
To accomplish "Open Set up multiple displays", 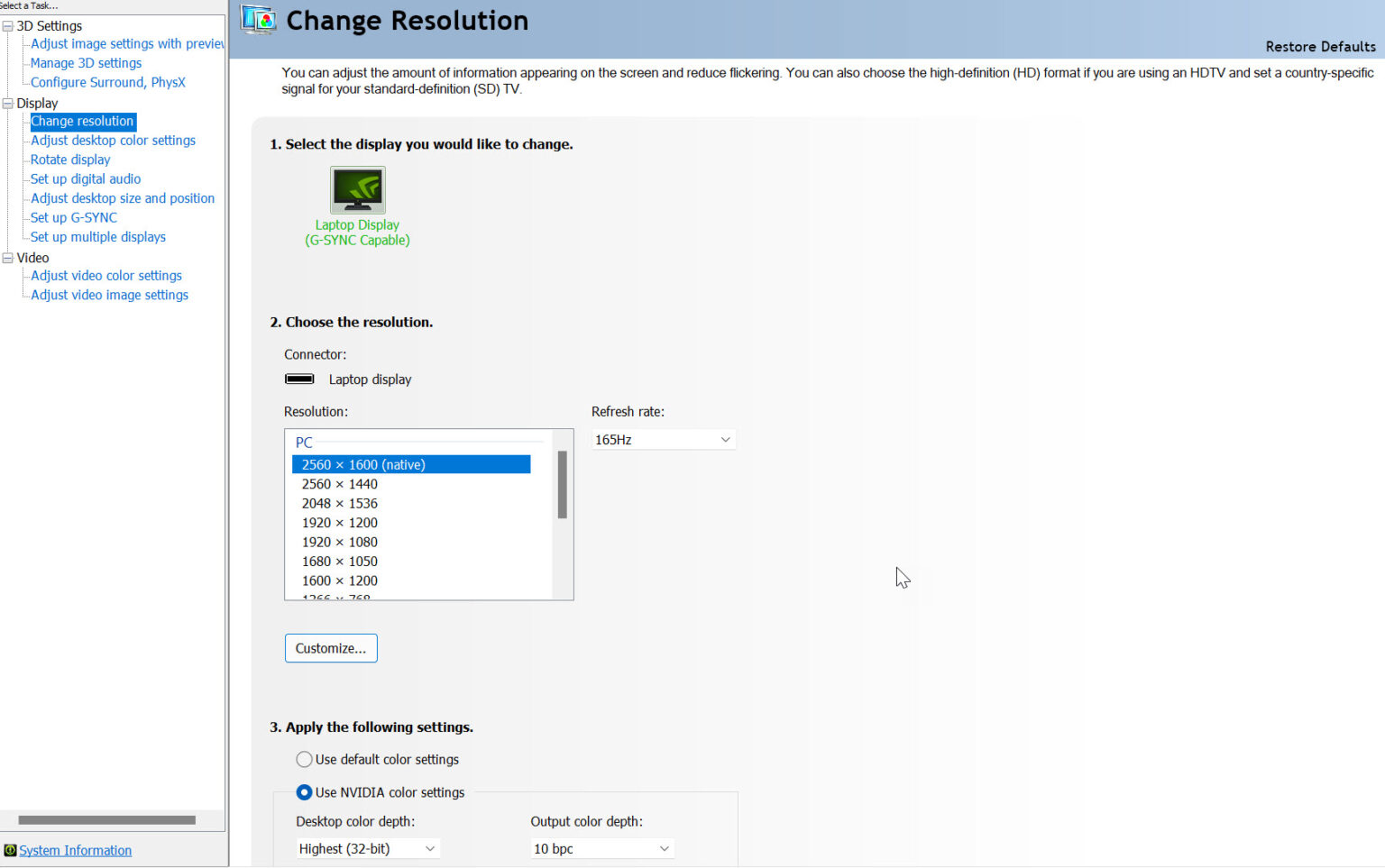I will 97,236.
